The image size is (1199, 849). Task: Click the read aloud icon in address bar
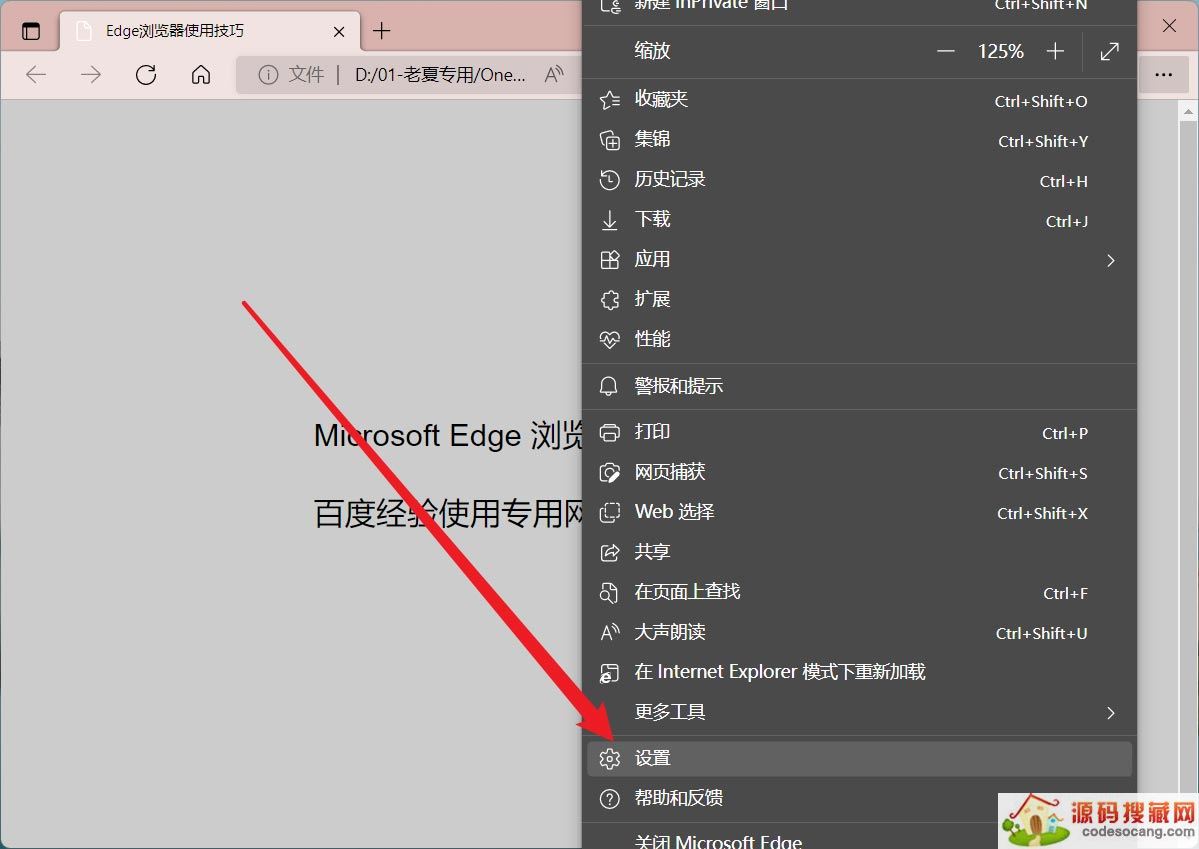click(x=554, y=75)
